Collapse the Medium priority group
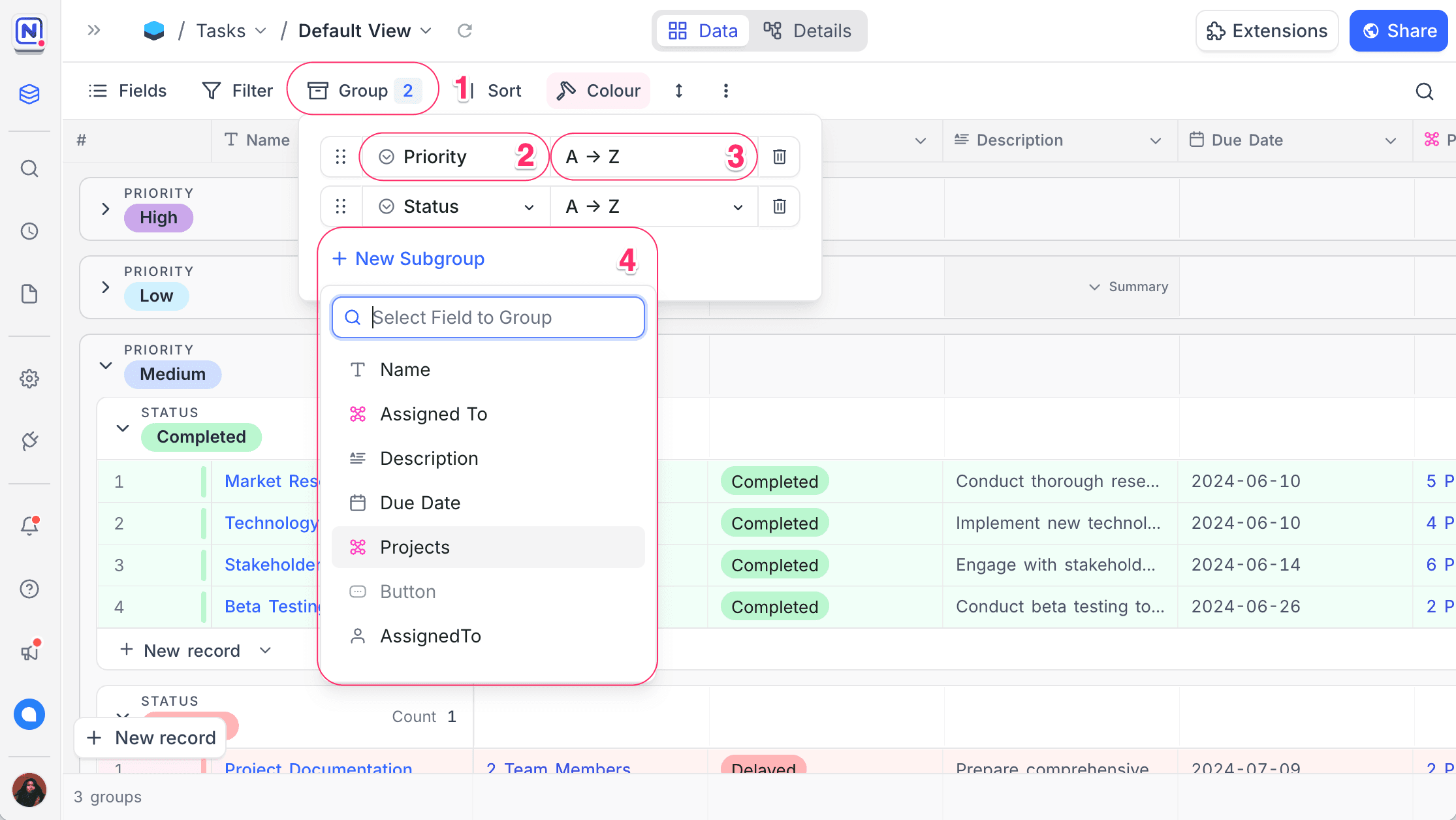Screen dimensions: 1456x820 point(106,366)
